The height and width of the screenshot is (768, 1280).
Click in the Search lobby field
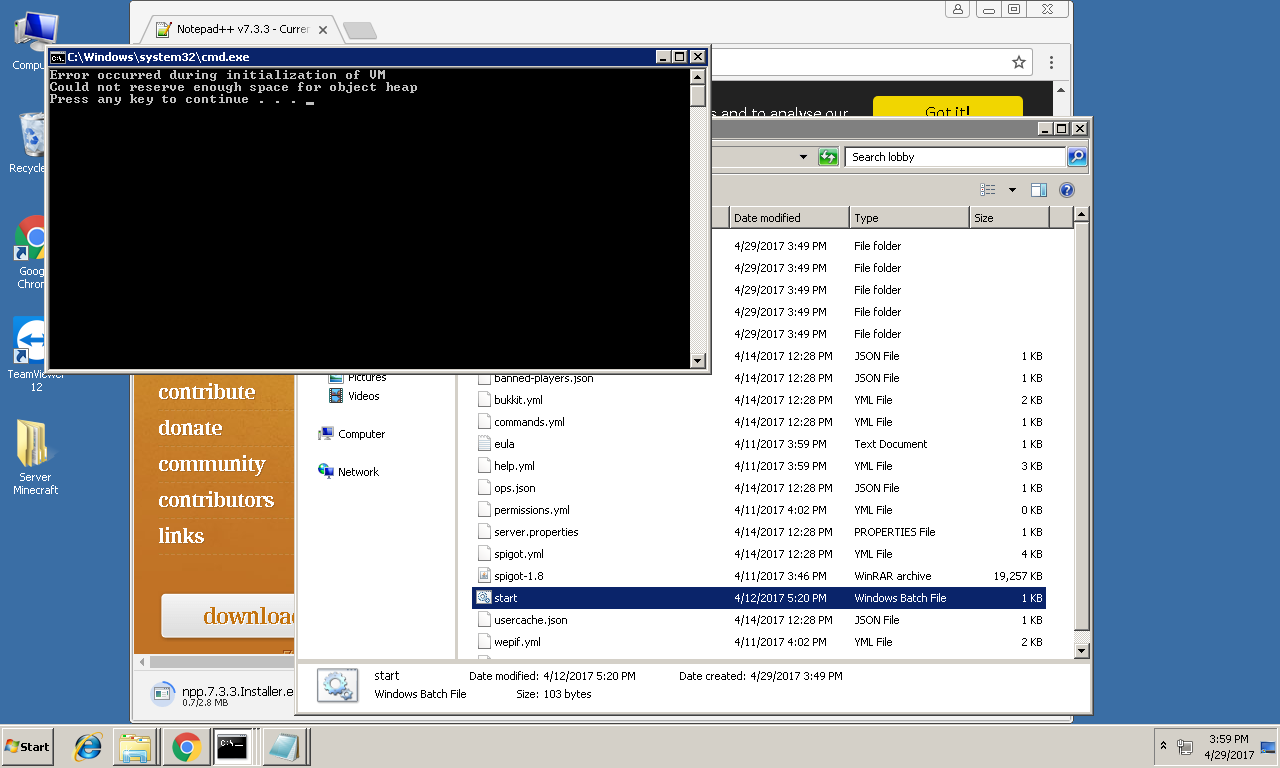coord(955,157)
